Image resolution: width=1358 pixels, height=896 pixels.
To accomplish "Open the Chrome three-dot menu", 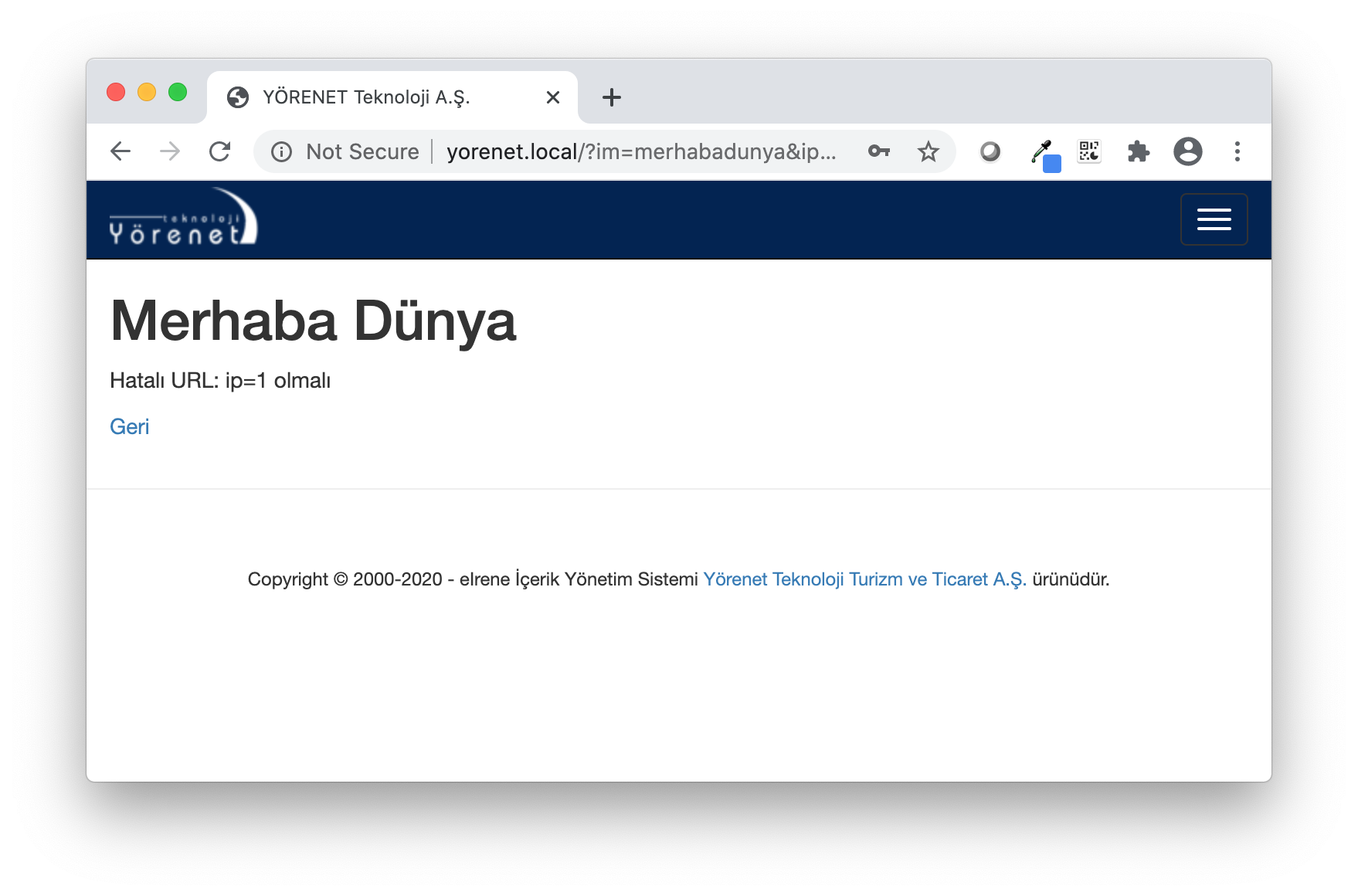I will [1237, 151].
